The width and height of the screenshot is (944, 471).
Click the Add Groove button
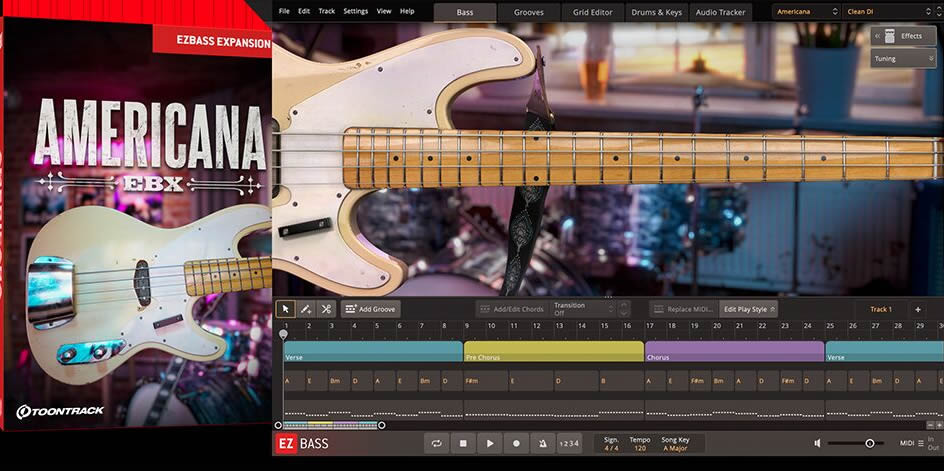click(x=371, y=309)
